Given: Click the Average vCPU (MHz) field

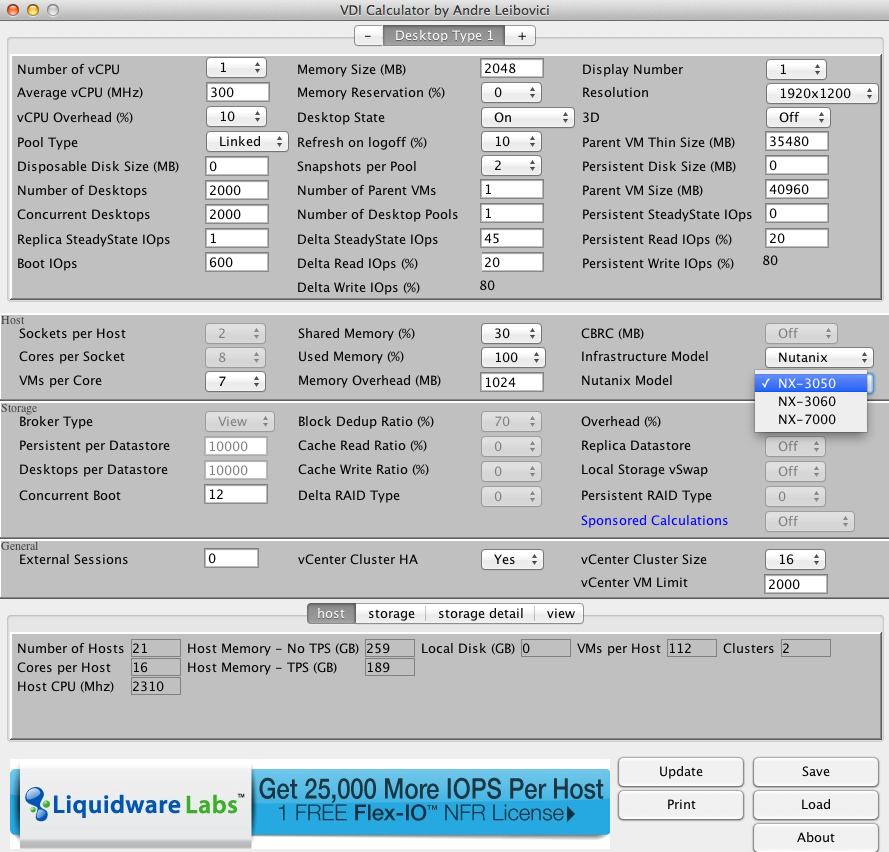Looking at the screenshot, I should click(x=237, y=92).
